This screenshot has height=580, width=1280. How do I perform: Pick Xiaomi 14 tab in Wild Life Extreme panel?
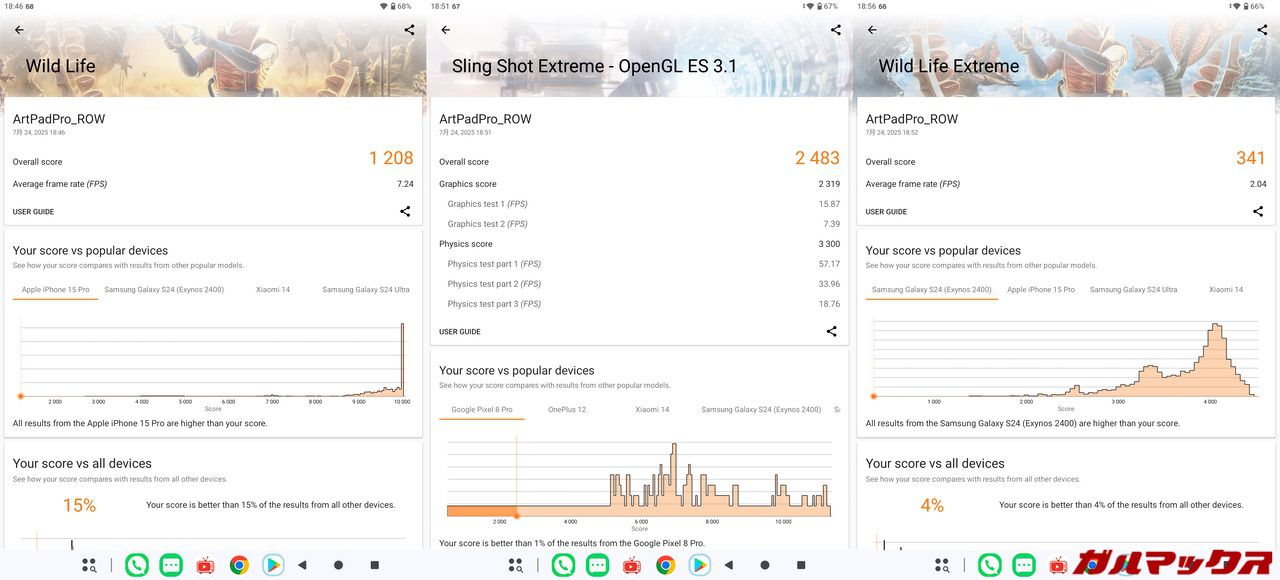point(1225,290)
